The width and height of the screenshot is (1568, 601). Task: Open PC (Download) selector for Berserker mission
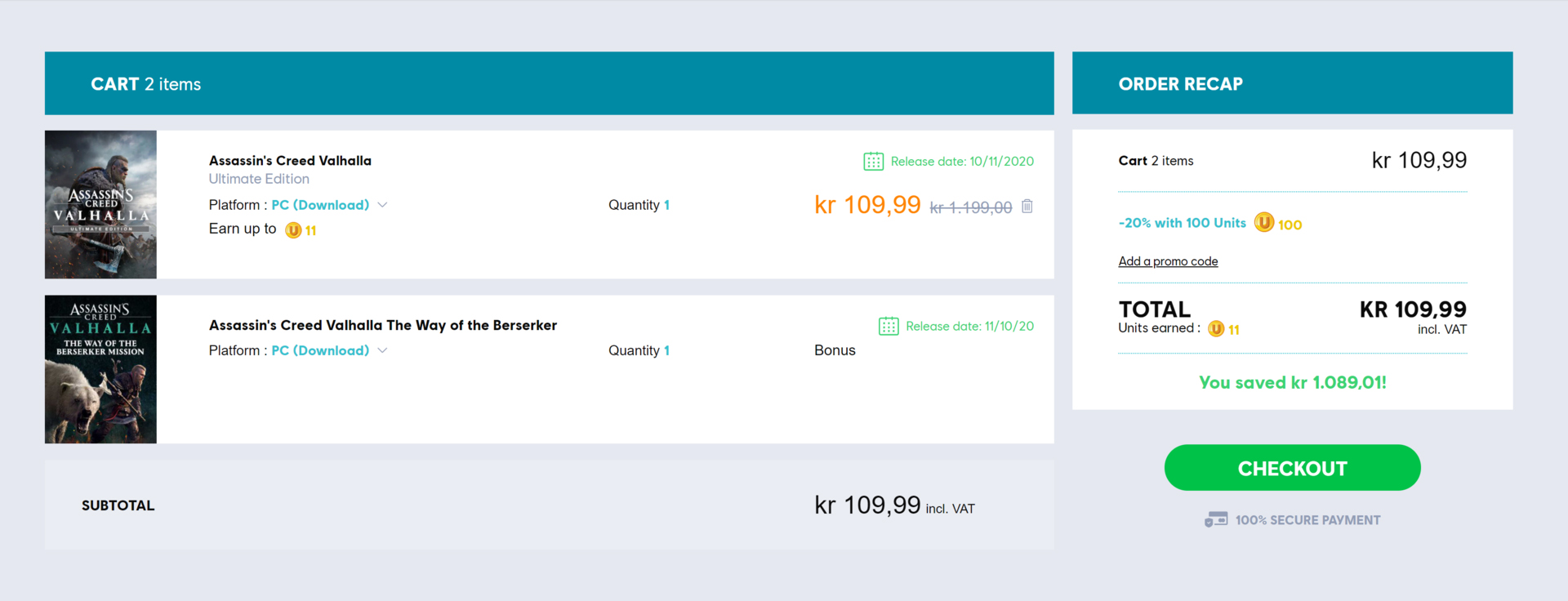click(320, 350)
